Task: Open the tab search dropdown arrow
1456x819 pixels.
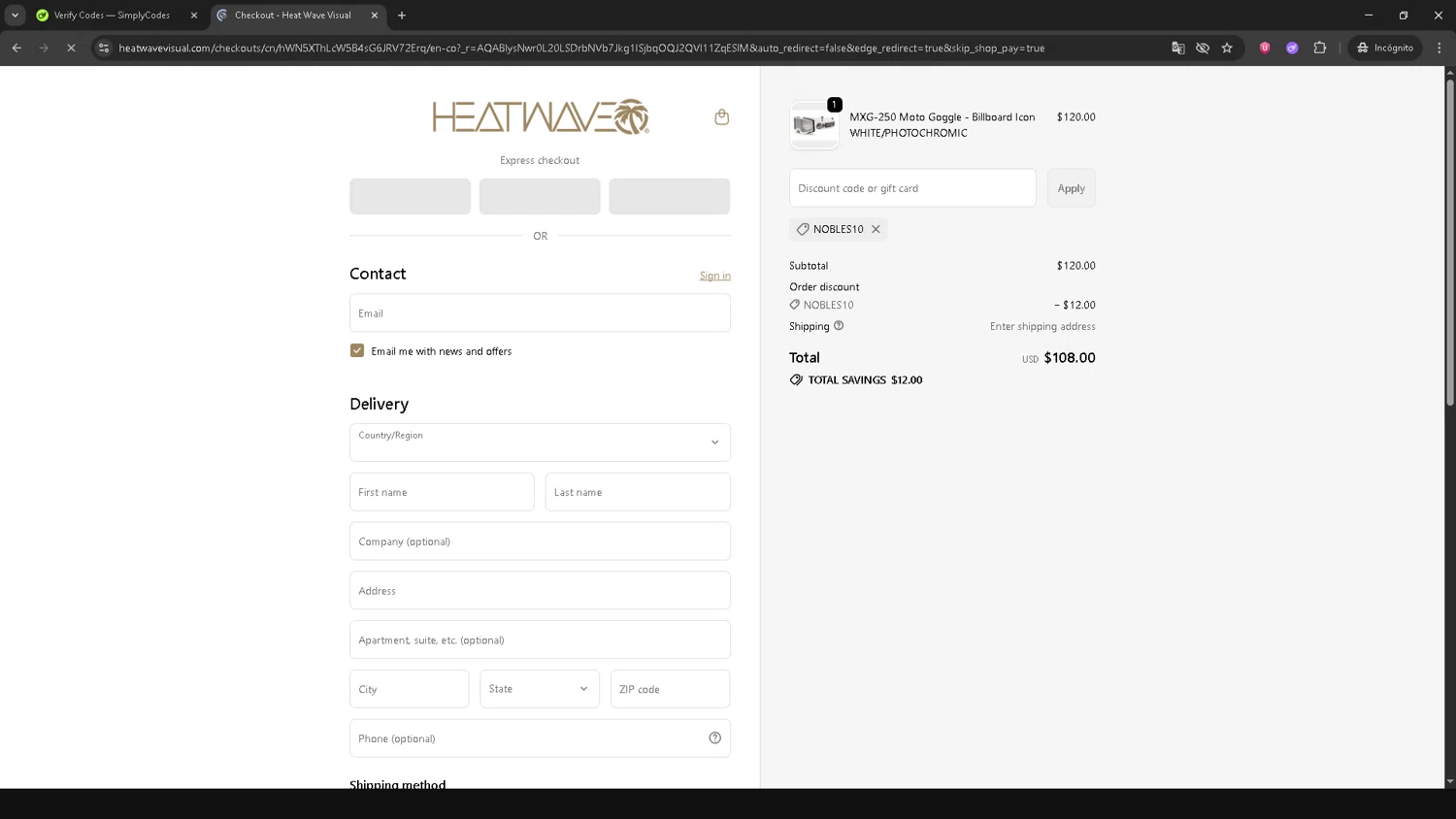Action: pyautogui.click(x=15, y=16)
